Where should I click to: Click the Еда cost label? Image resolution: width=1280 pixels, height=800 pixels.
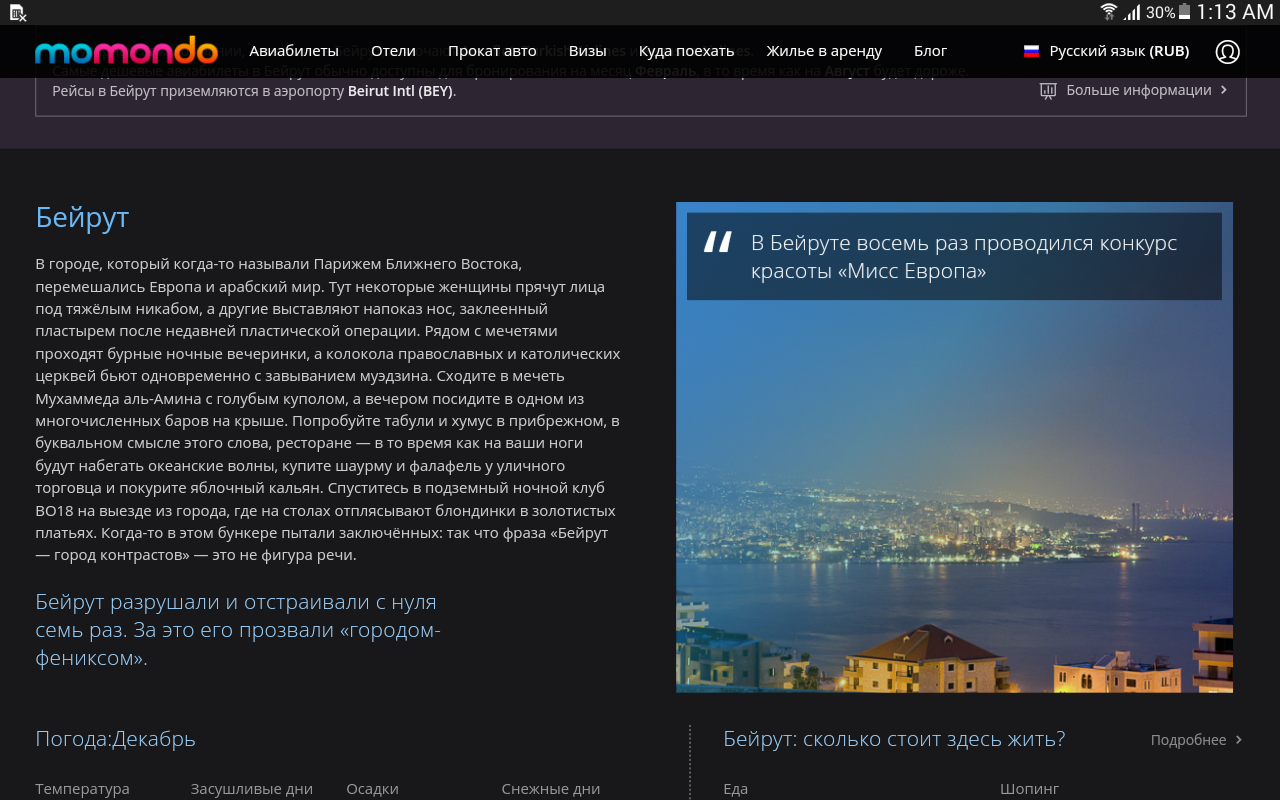coord(735,789)
